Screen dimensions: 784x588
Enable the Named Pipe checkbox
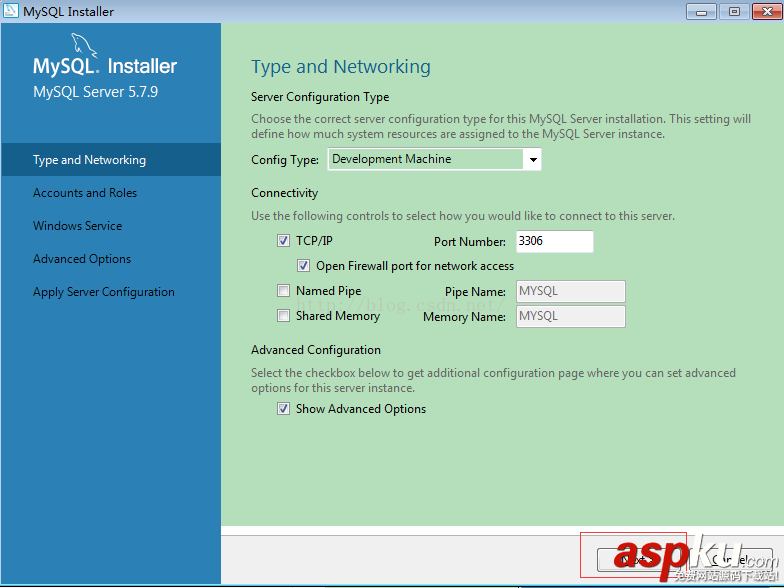[284, 291]
